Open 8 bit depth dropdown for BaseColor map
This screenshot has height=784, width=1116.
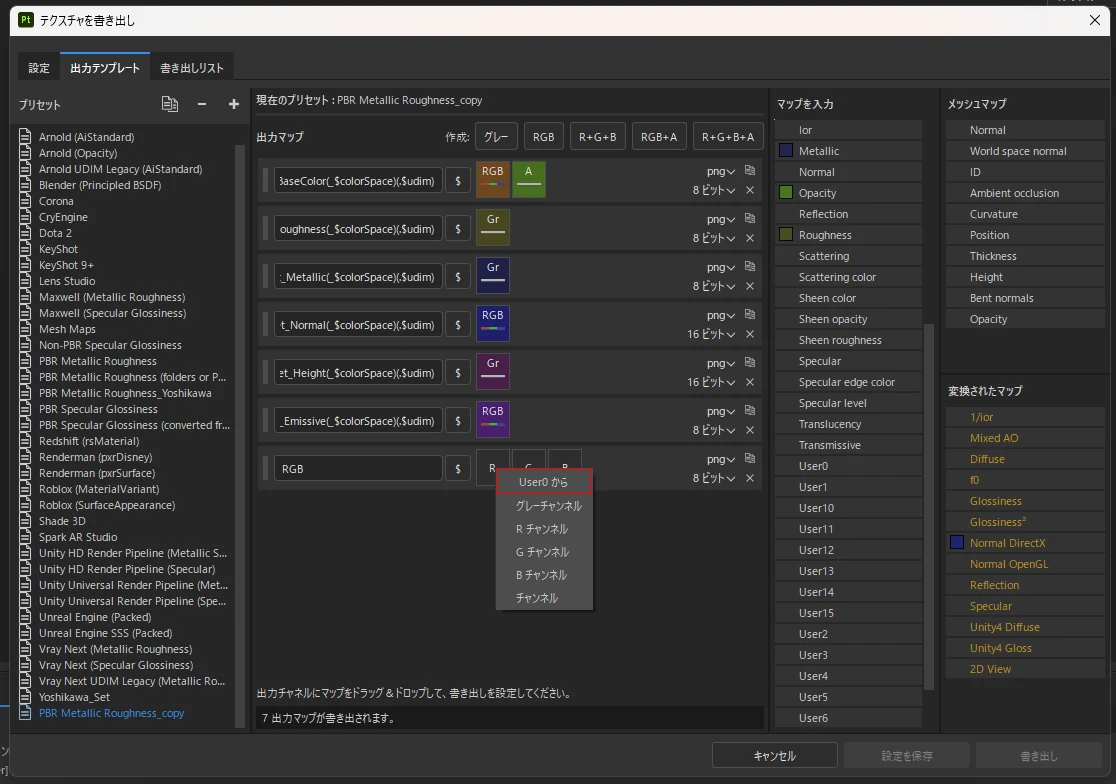(714, 191)
